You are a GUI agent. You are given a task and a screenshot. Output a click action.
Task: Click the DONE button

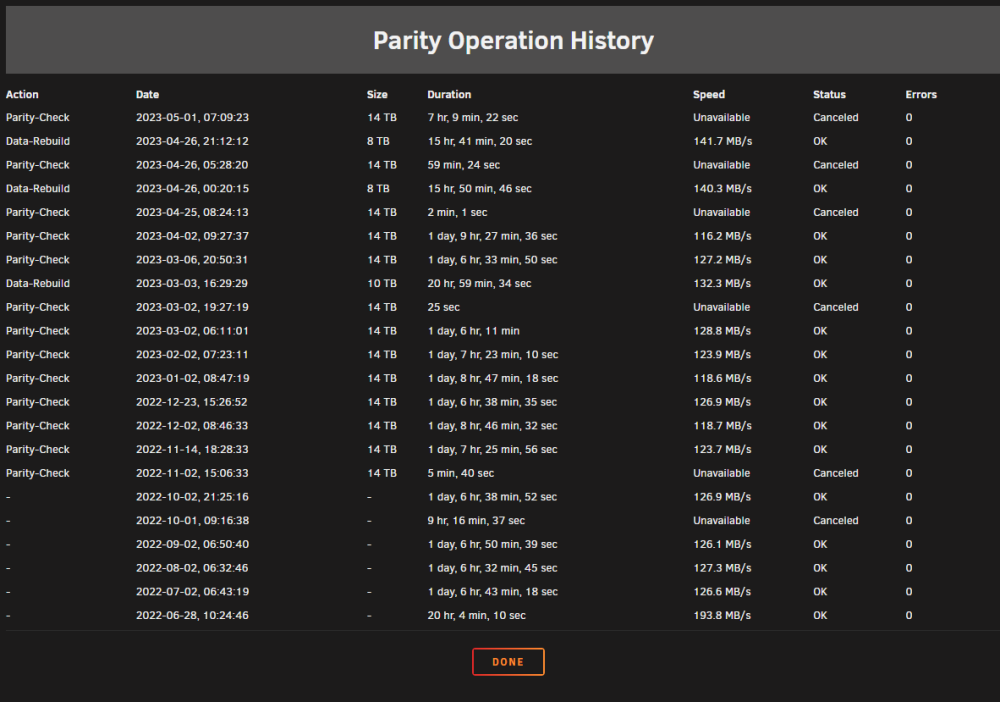[508, 662]
